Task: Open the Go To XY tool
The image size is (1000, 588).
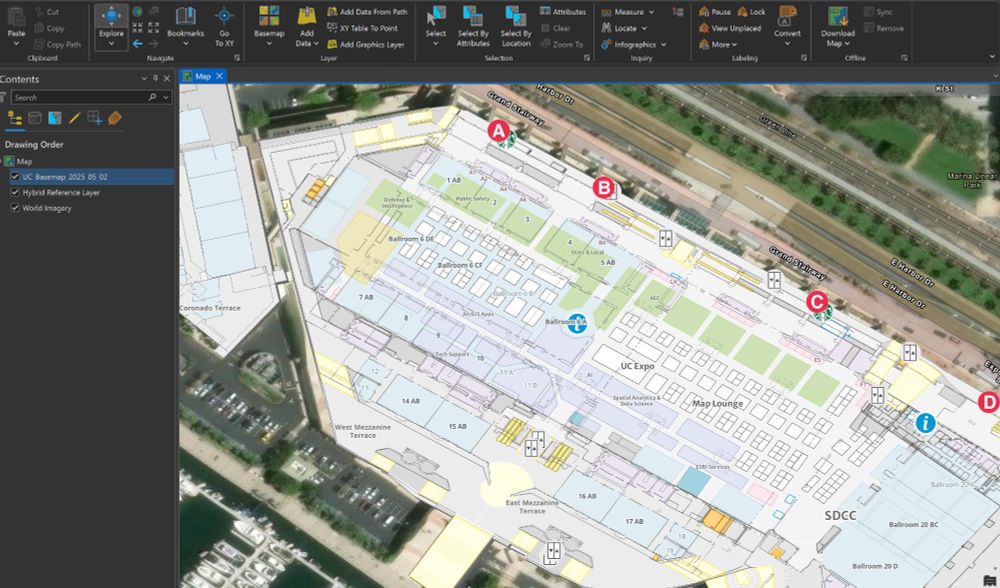Action: [224, 27]
